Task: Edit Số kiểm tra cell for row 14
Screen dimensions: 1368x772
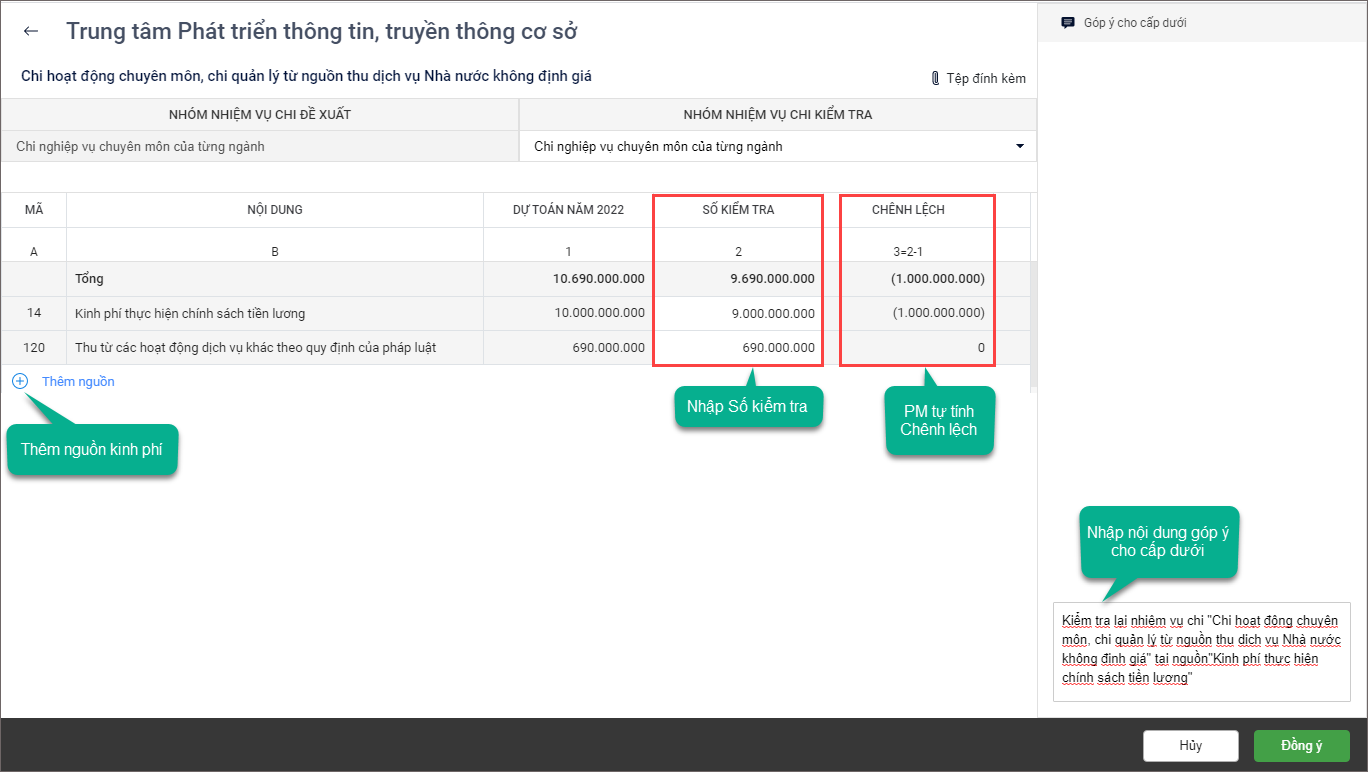Action: [x=738, y=313]
